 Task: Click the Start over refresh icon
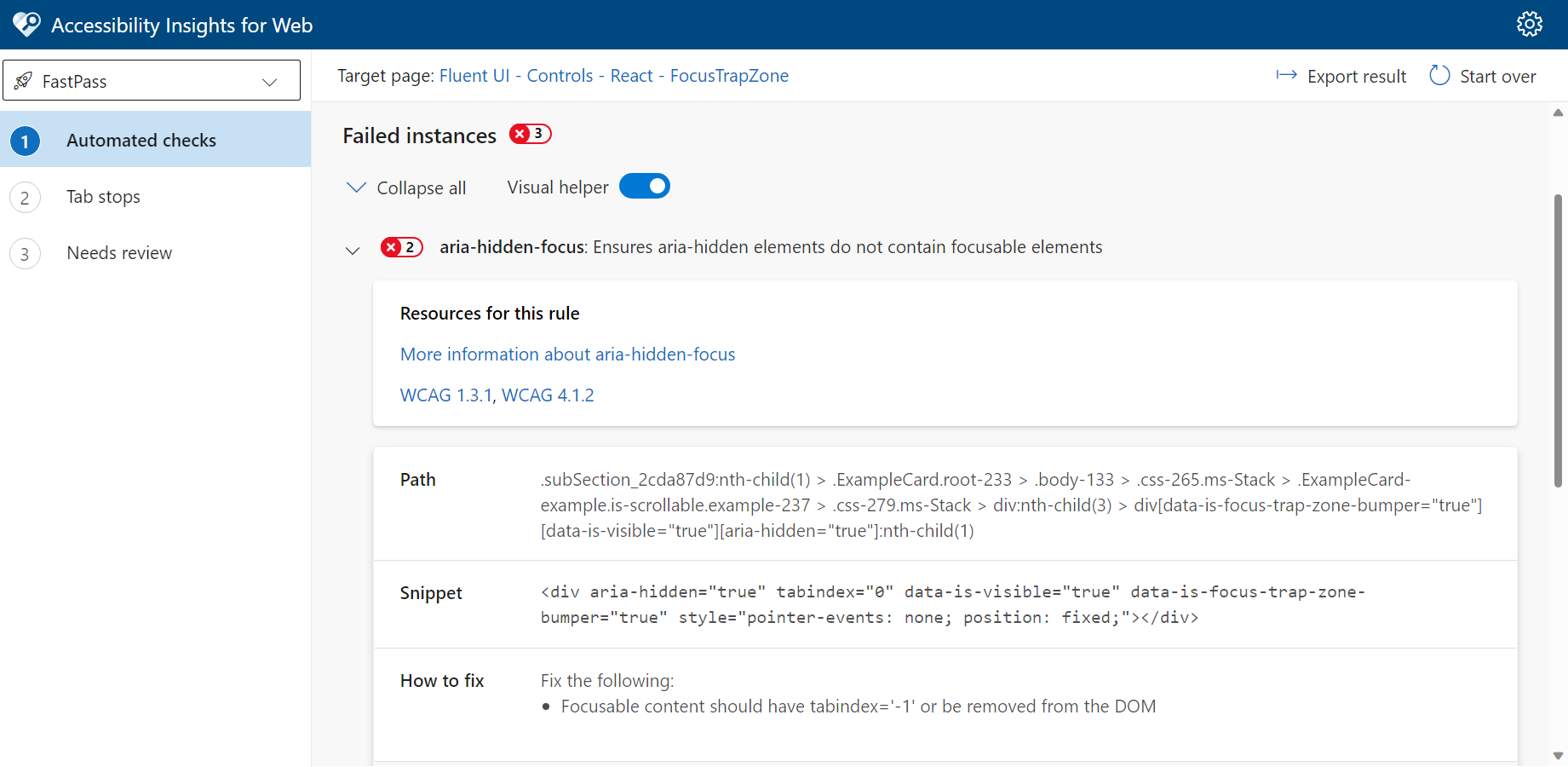pos(1439,75)
